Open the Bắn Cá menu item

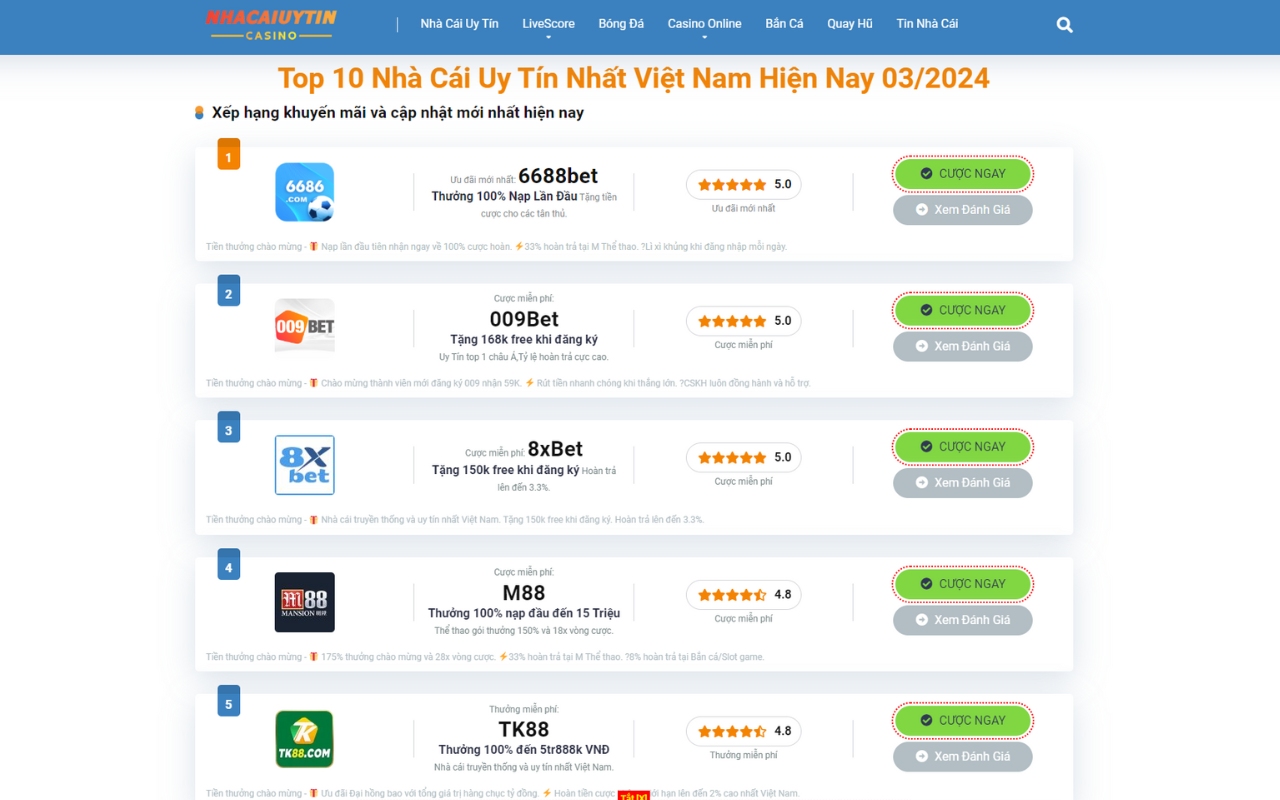784,24
